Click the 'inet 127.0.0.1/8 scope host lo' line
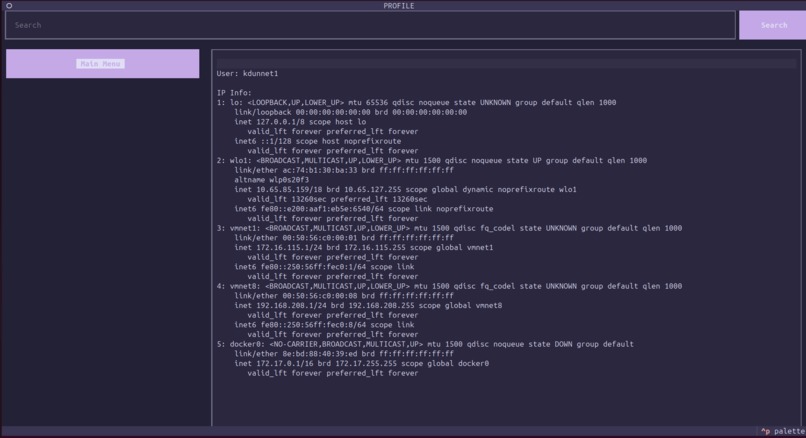The height and width of the screenshot is (438, 806). point(300,122)
